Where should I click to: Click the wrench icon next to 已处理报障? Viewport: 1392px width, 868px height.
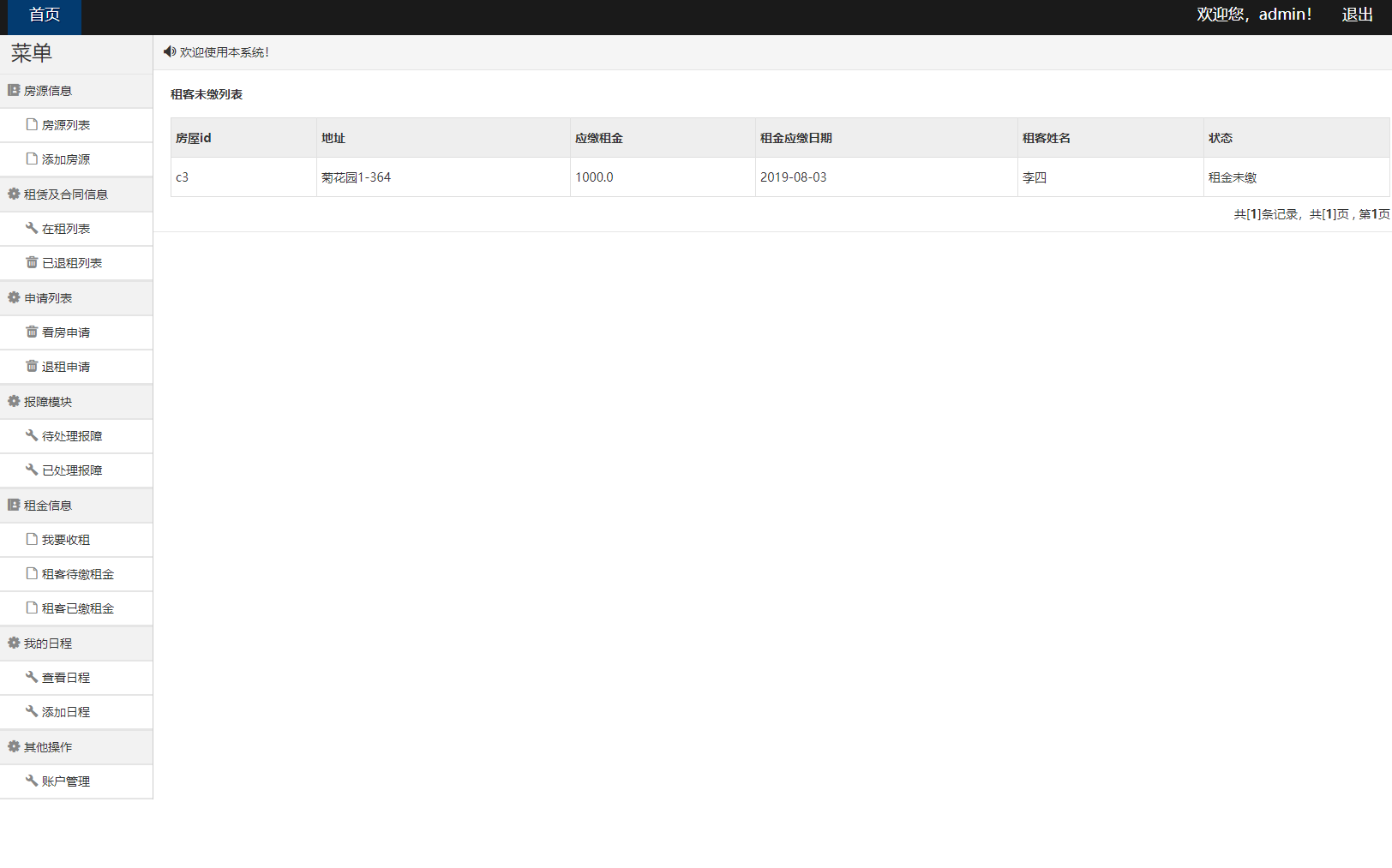pyautogui.click(x=32, y=470)
